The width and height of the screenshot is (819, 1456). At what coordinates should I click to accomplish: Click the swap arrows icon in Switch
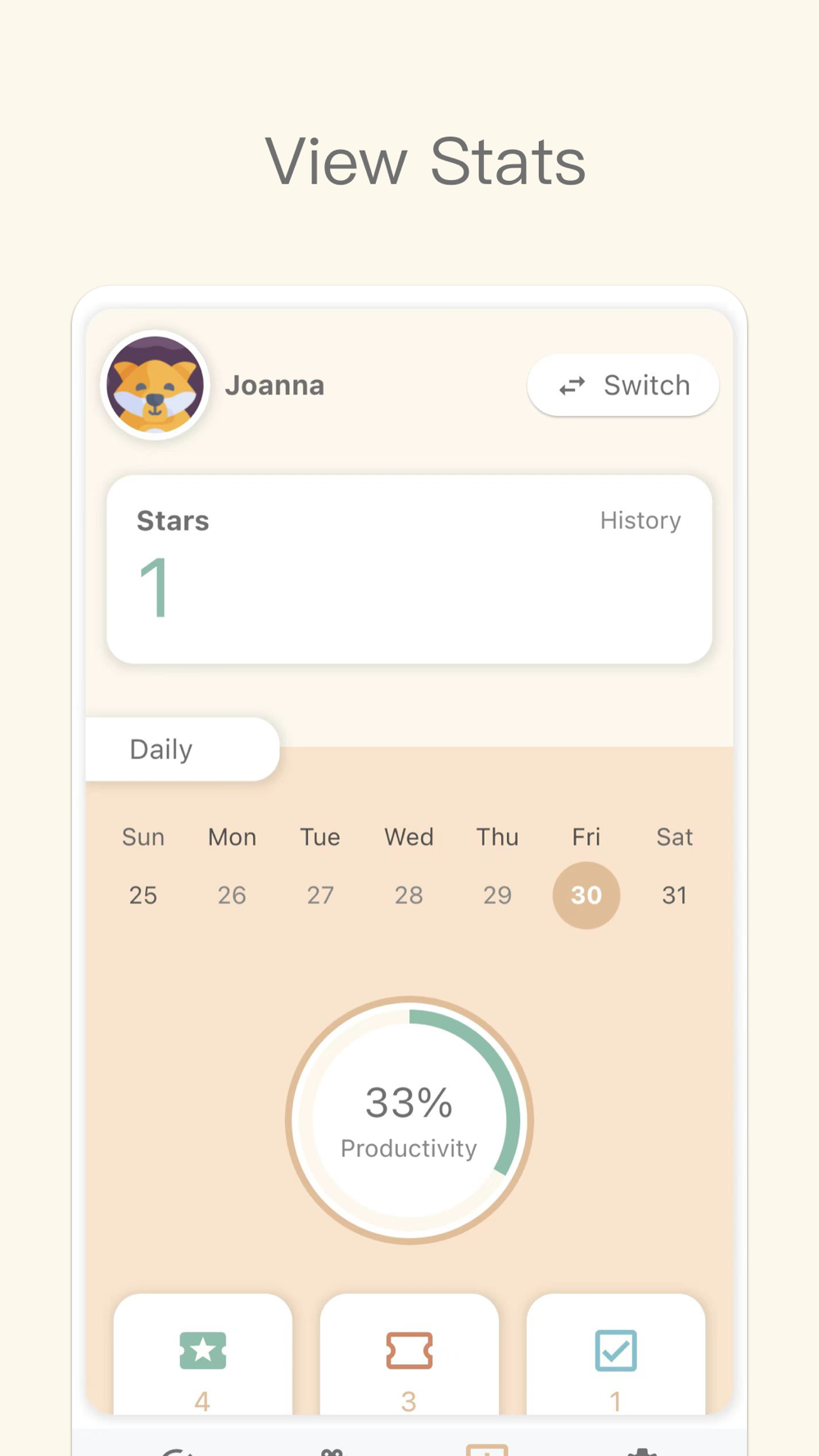[x=572, y=386]
